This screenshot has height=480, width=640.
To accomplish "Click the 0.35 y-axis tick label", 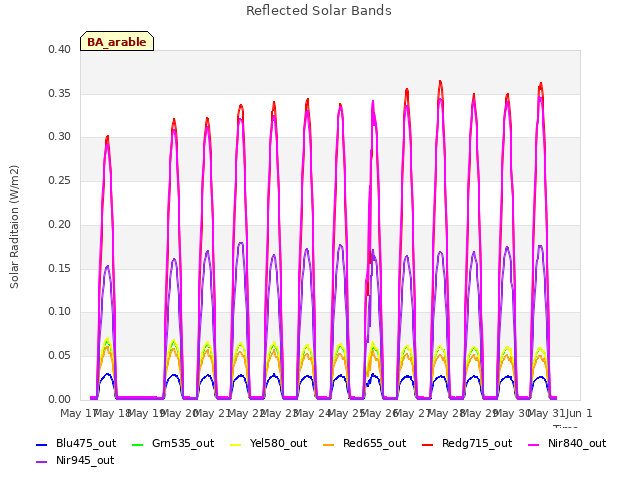I will pos(60,93).
